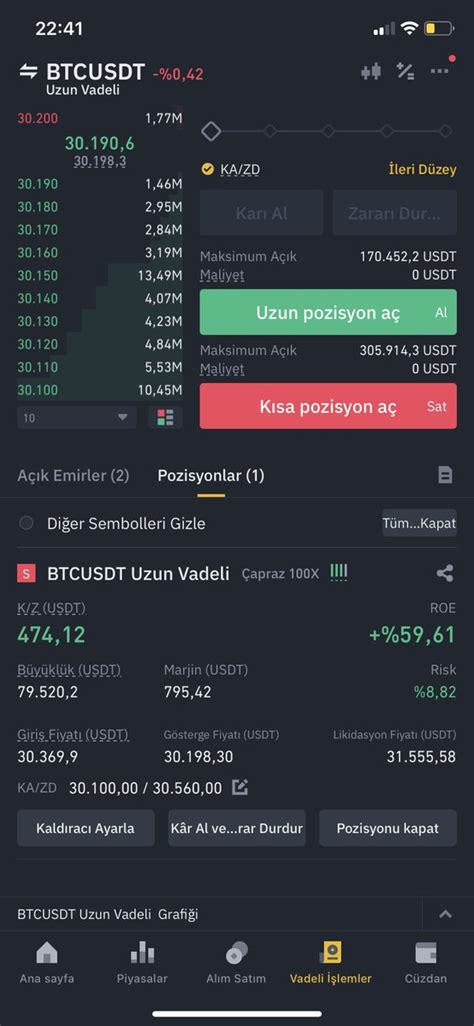The image size is (474, 1026).
Task: Open the order book depth dropdown showing 10
Action: [77, 417]
